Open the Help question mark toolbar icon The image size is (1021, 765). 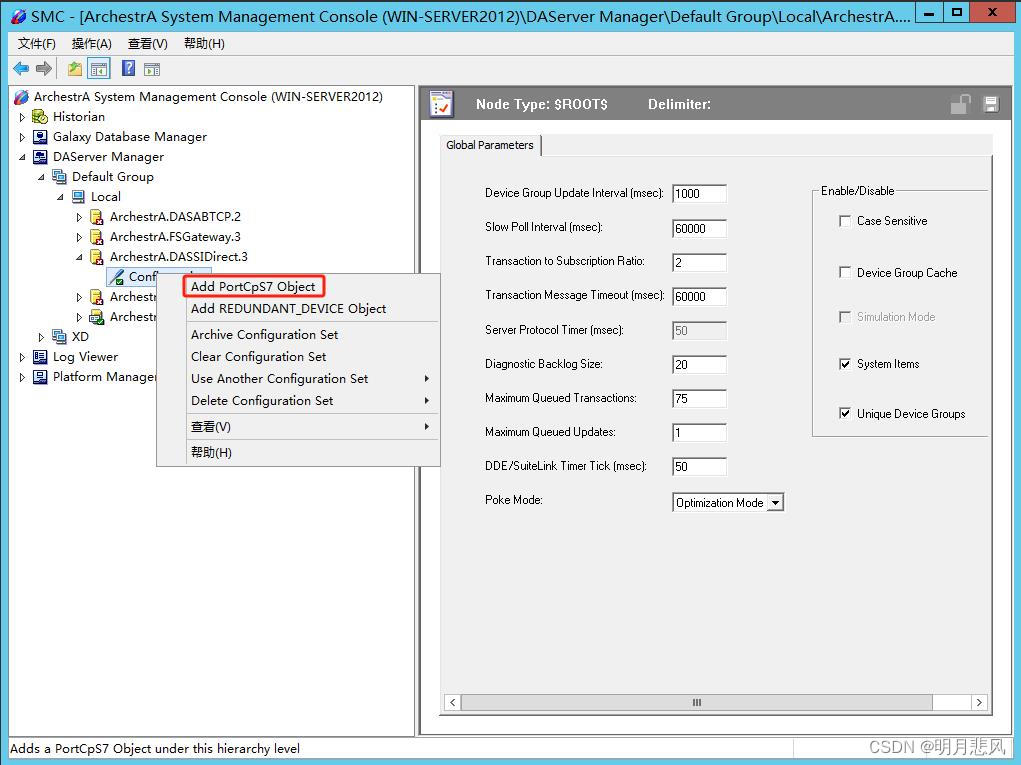(x=128, y=68)
